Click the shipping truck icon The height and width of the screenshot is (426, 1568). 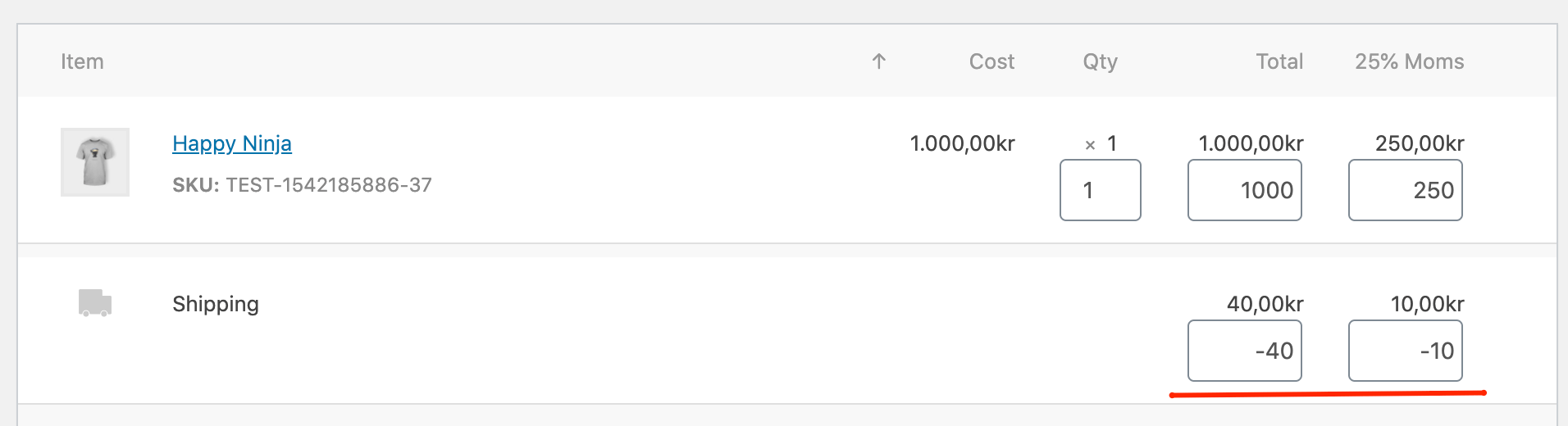(x=95, y=302)
